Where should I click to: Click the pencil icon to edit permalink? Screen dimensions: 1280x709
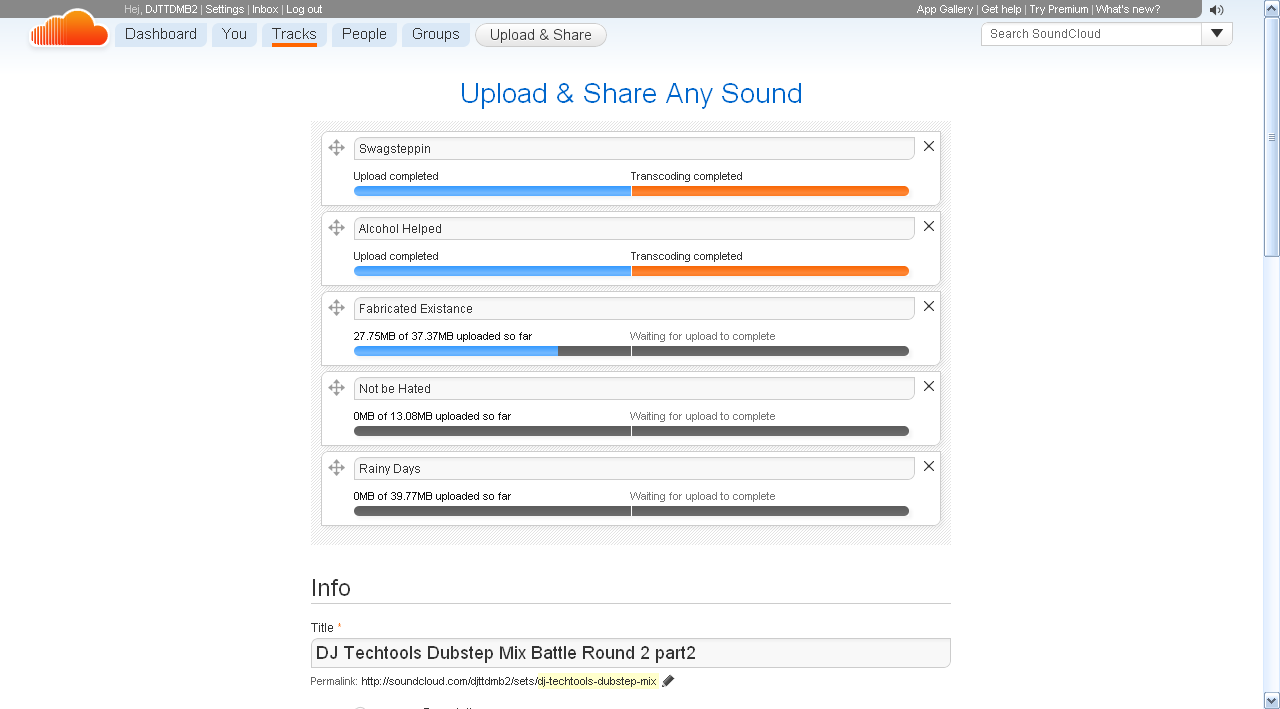click(x=668, y=681)
